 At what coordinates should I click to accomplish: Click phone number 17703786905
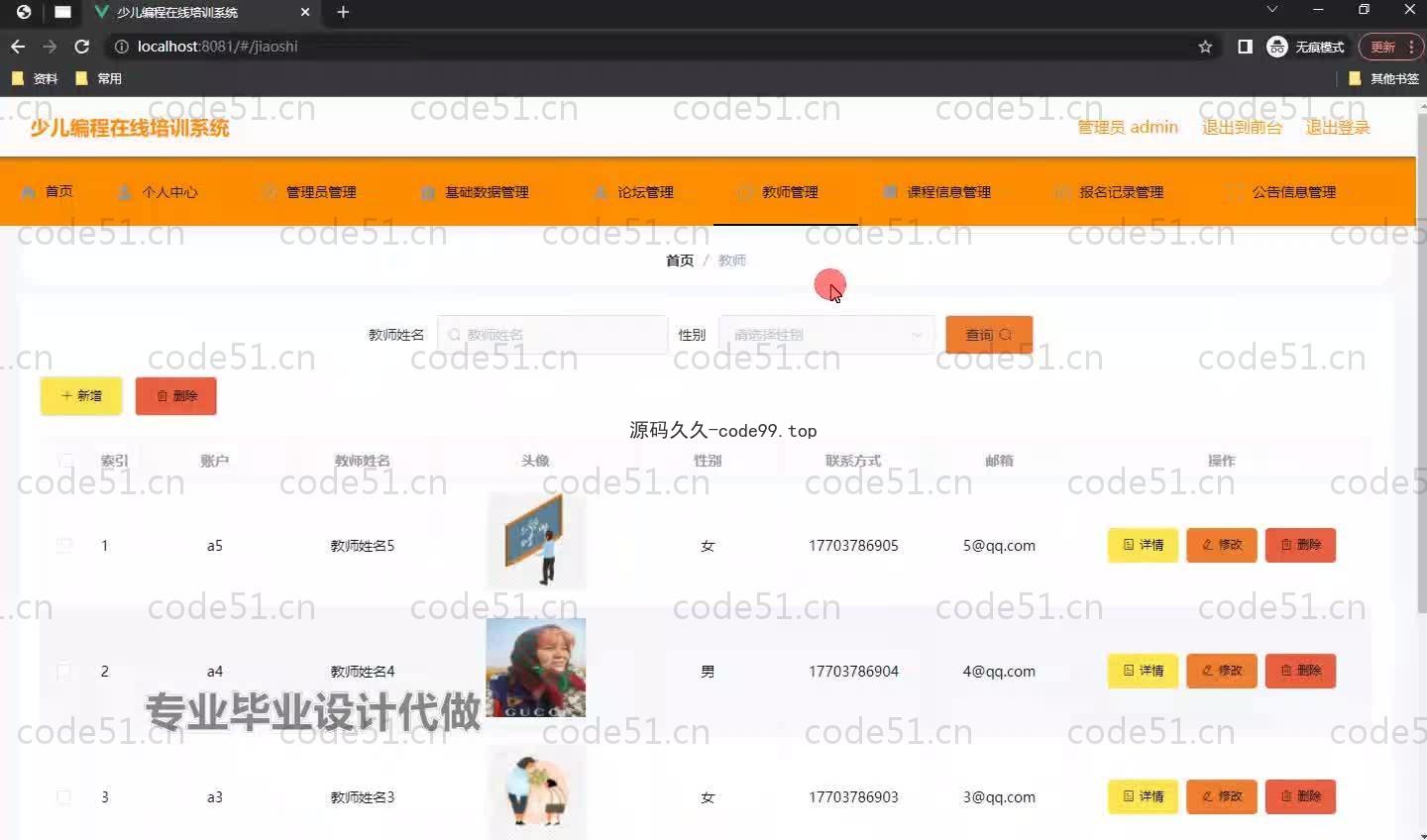[x=853, y=546]
